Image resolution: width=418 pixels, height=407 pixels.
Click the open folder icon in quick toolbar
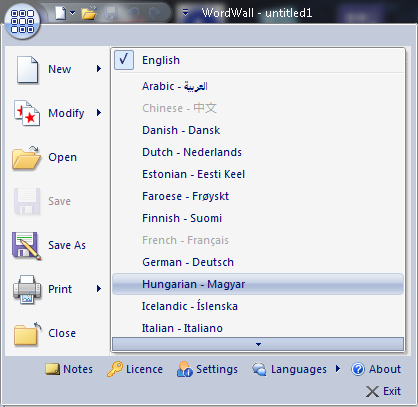89,13
